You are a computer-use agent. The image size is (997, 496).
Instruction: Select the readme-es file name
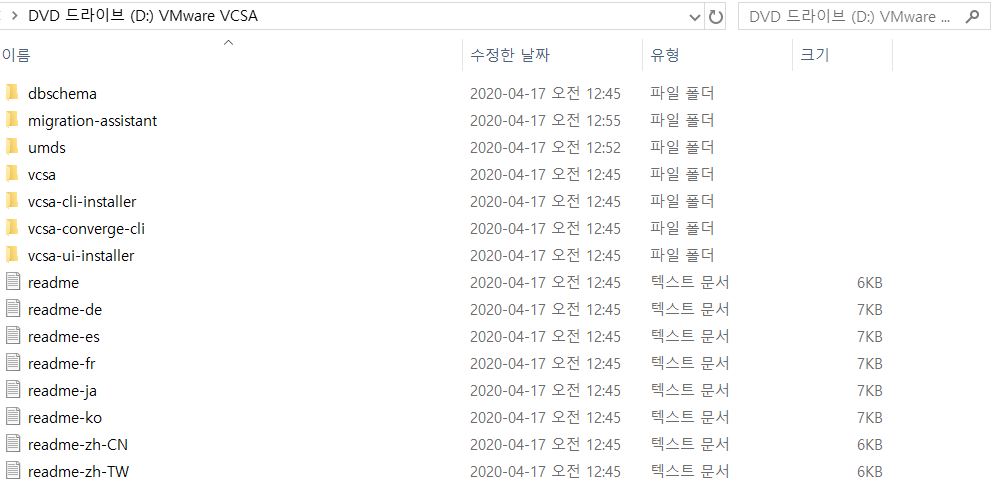[x=64, y=336]
